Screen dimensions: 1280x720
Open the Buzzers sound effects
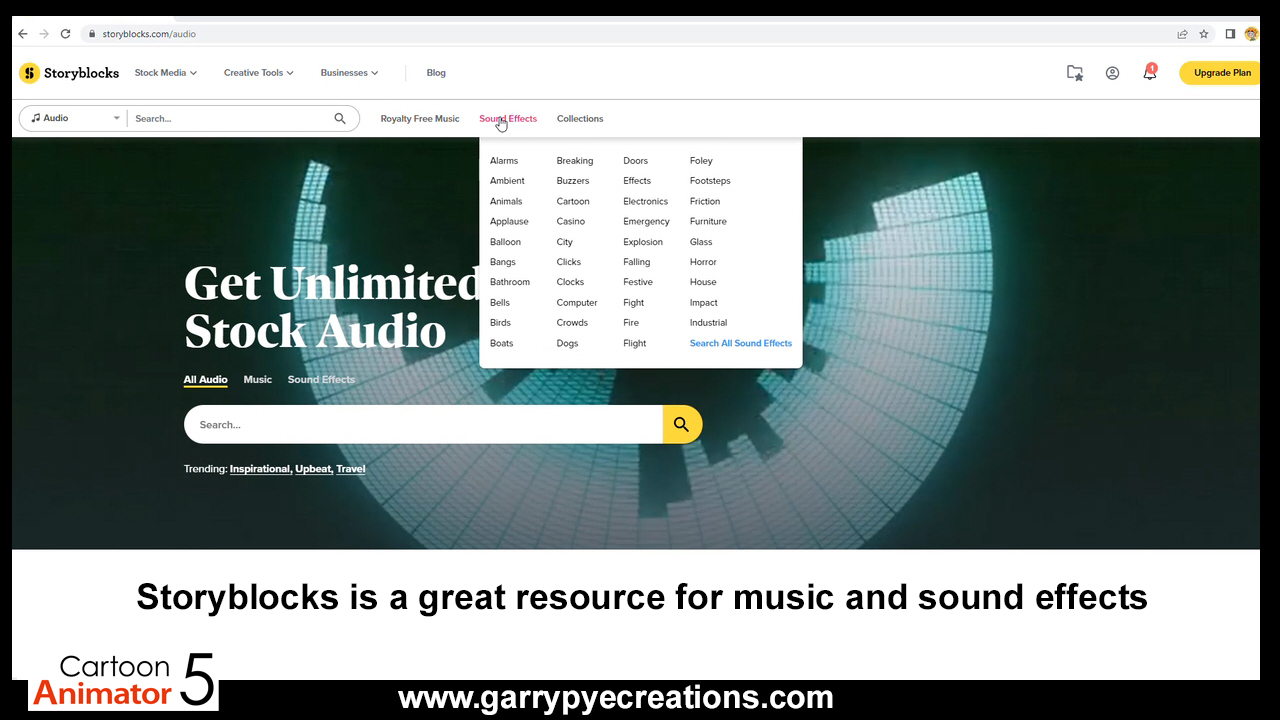coord(573,181)
